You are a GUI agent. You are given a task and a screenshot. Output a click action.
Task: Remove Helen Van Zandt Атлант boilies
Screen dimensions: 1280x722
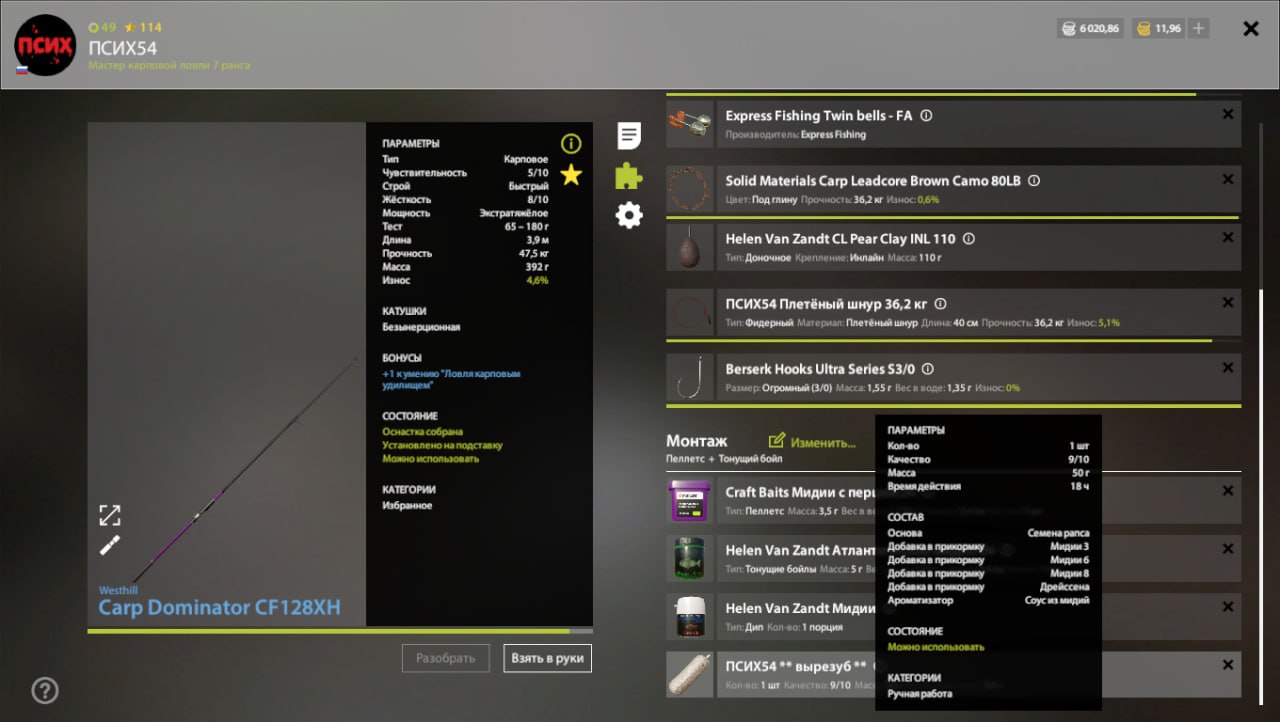1228,549
